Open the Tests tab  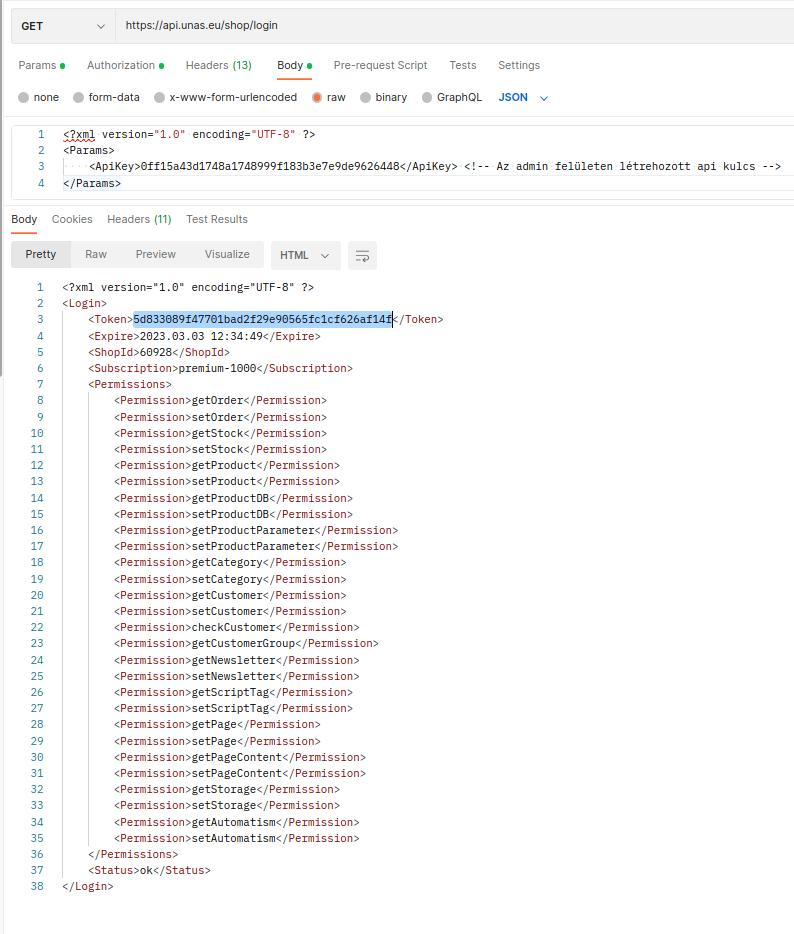pyautogui.click(x=463, y=66)
